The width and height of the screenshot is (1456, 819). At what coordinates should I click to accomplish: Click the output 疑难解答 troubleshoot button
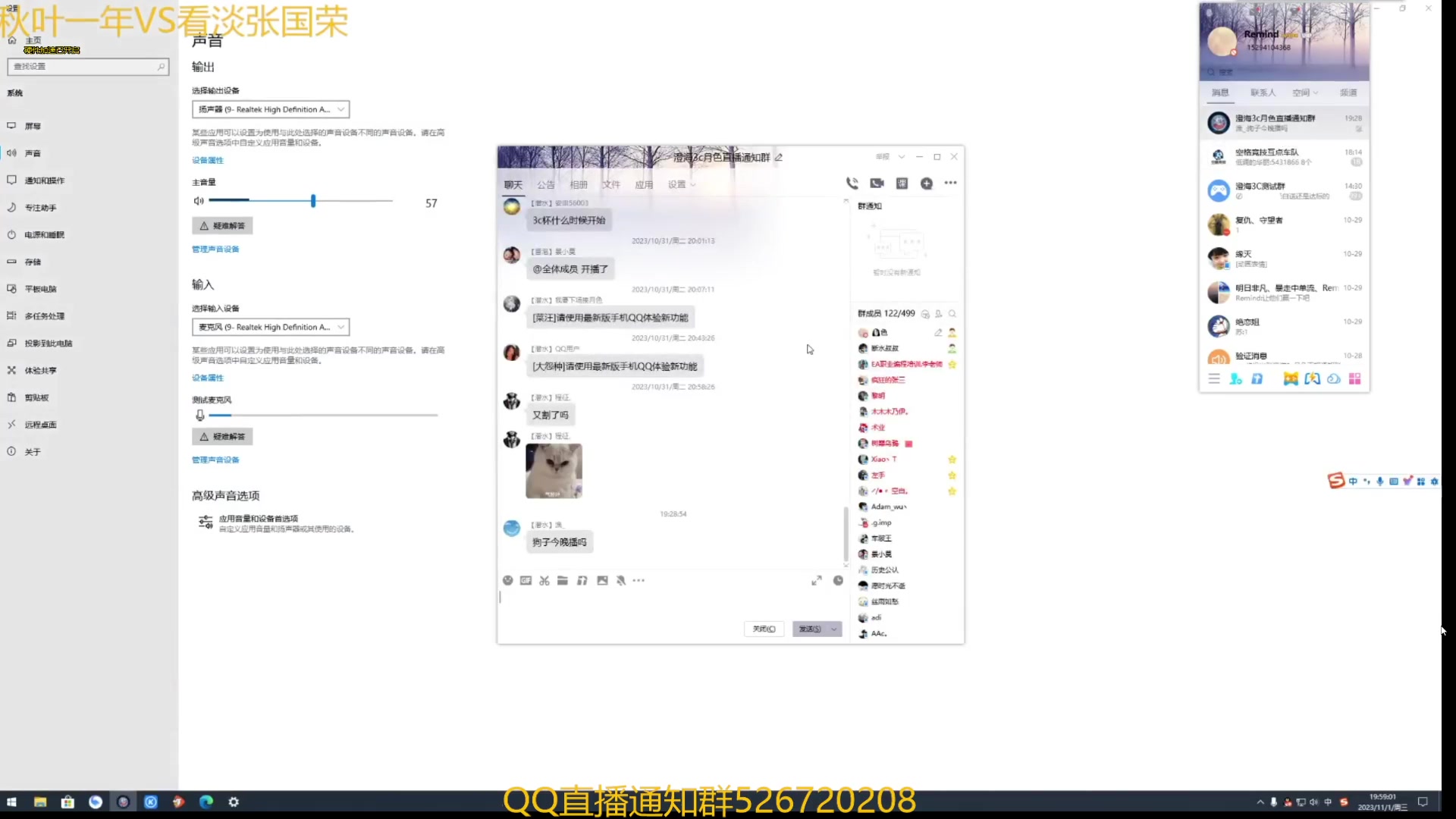[x=222, y=226]
